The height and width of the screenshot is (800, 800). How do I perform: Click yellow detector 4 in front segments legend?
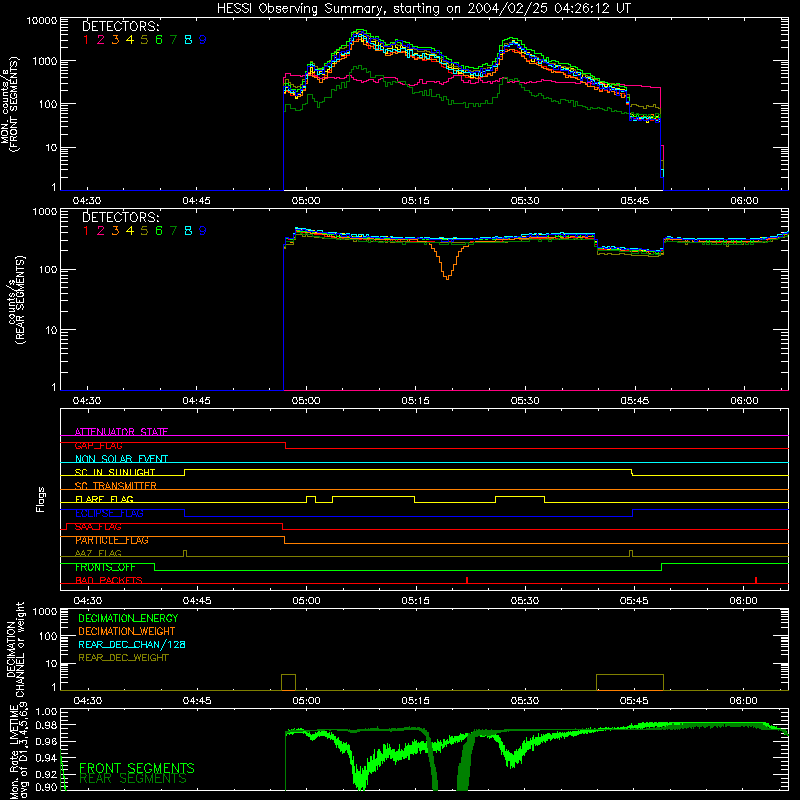[x=130, y=40]
